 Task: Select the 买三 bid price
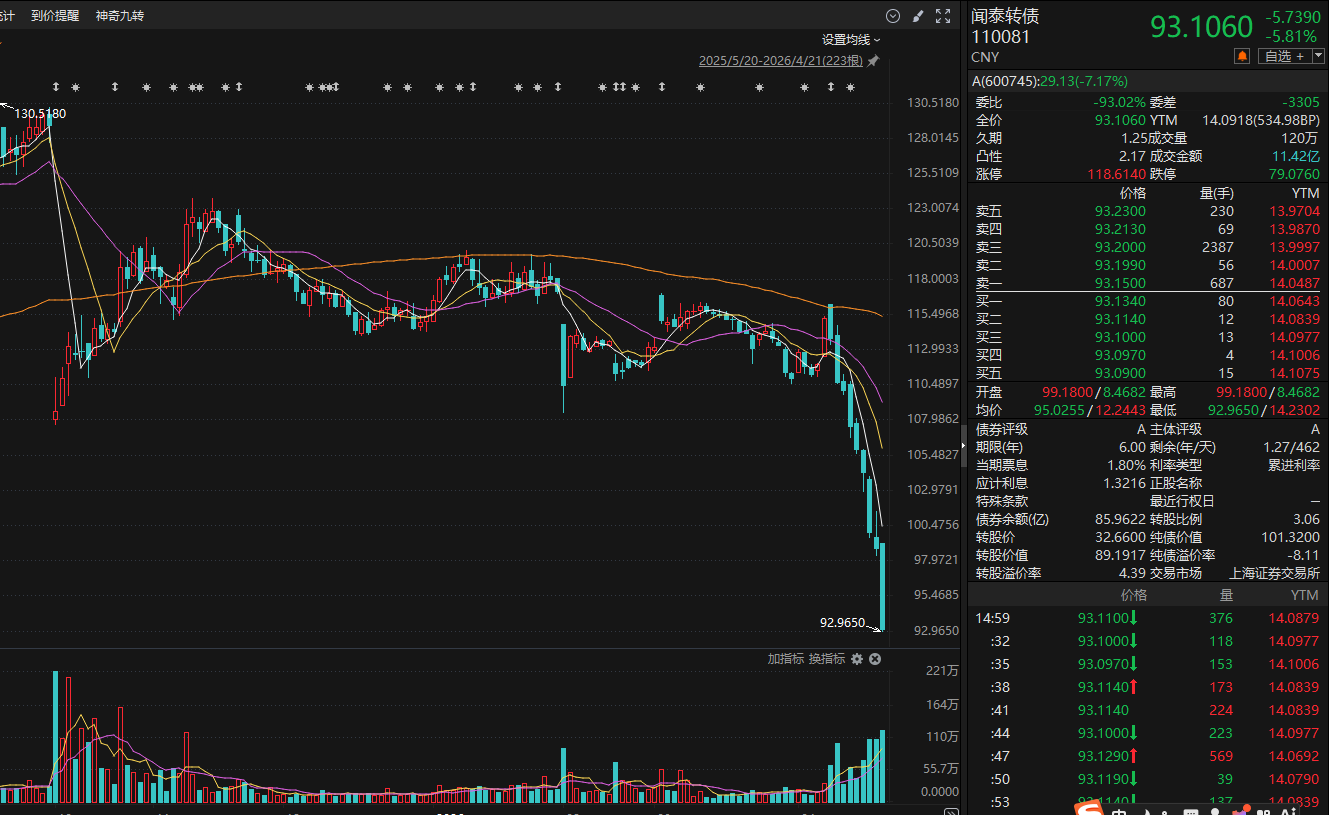[1120, 337]
